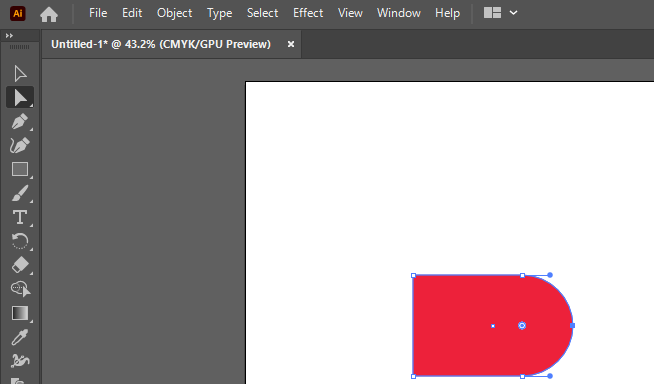
Task: Click the Home icon
Action: pyautogui.click(x=49, y=15)
